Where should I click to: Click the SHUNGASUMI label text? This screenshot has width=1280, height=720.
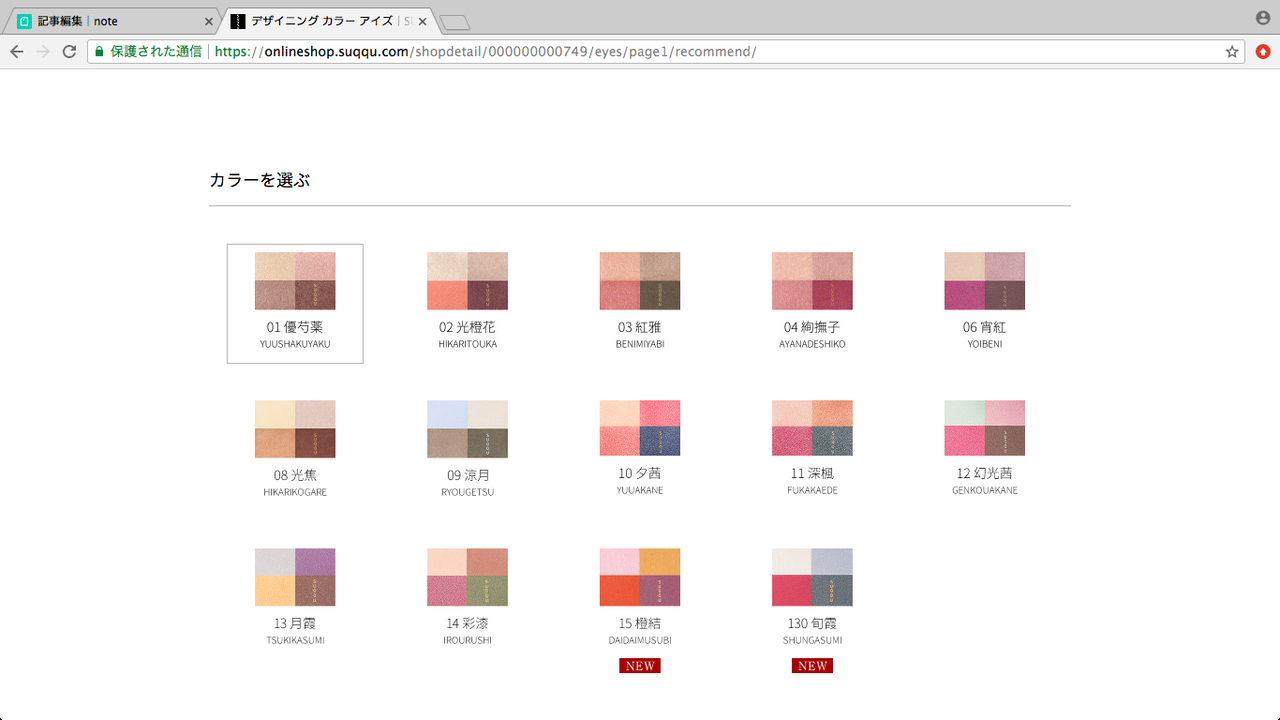(812, 640)
